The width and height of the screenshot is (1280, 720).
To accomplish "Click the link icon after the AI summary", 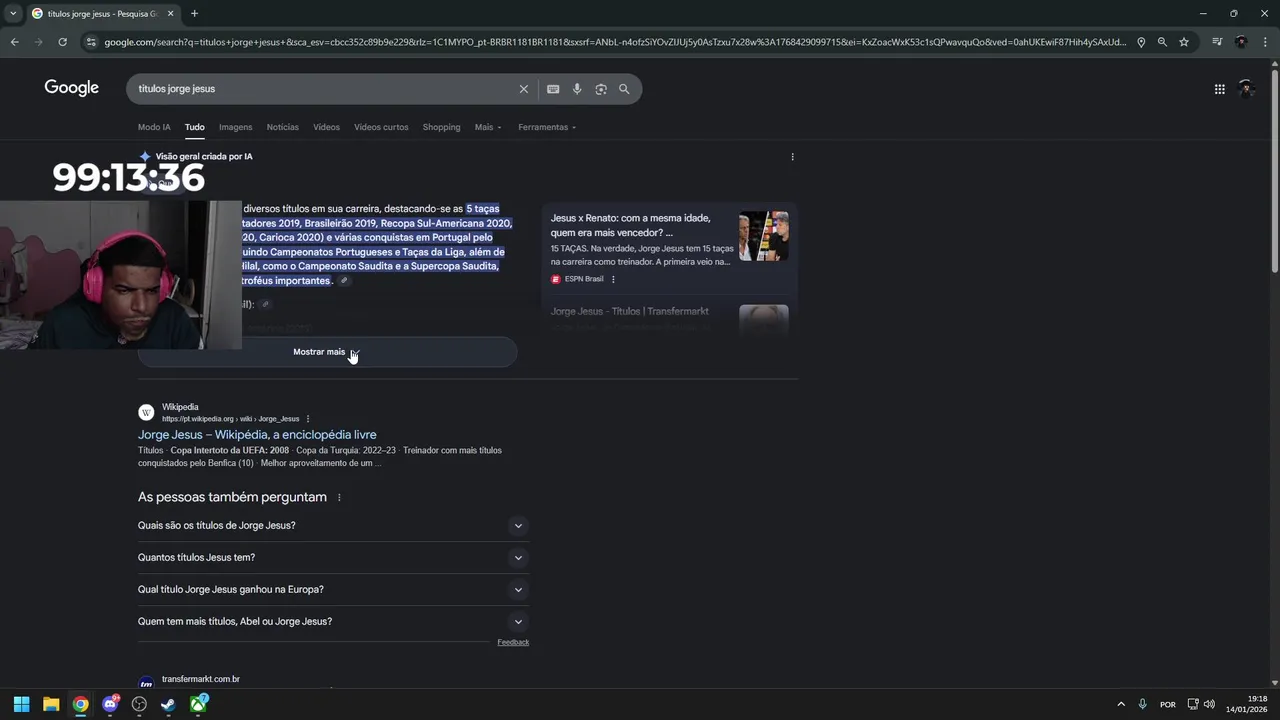I will pos(344,281).
